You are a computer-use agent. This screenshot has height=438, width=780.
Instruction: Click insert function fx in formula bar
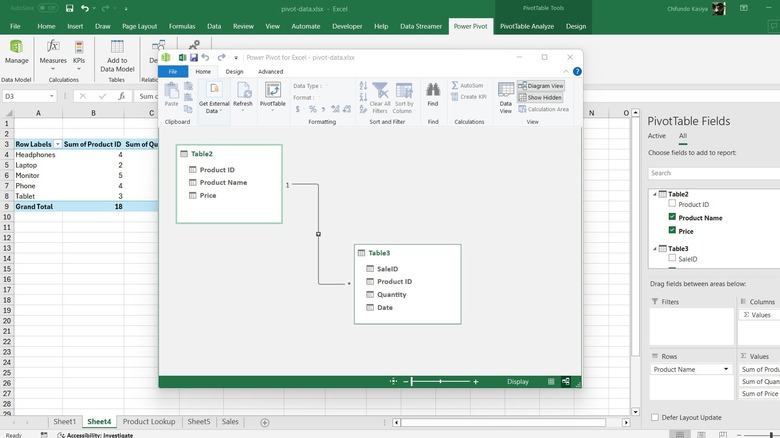121,96
